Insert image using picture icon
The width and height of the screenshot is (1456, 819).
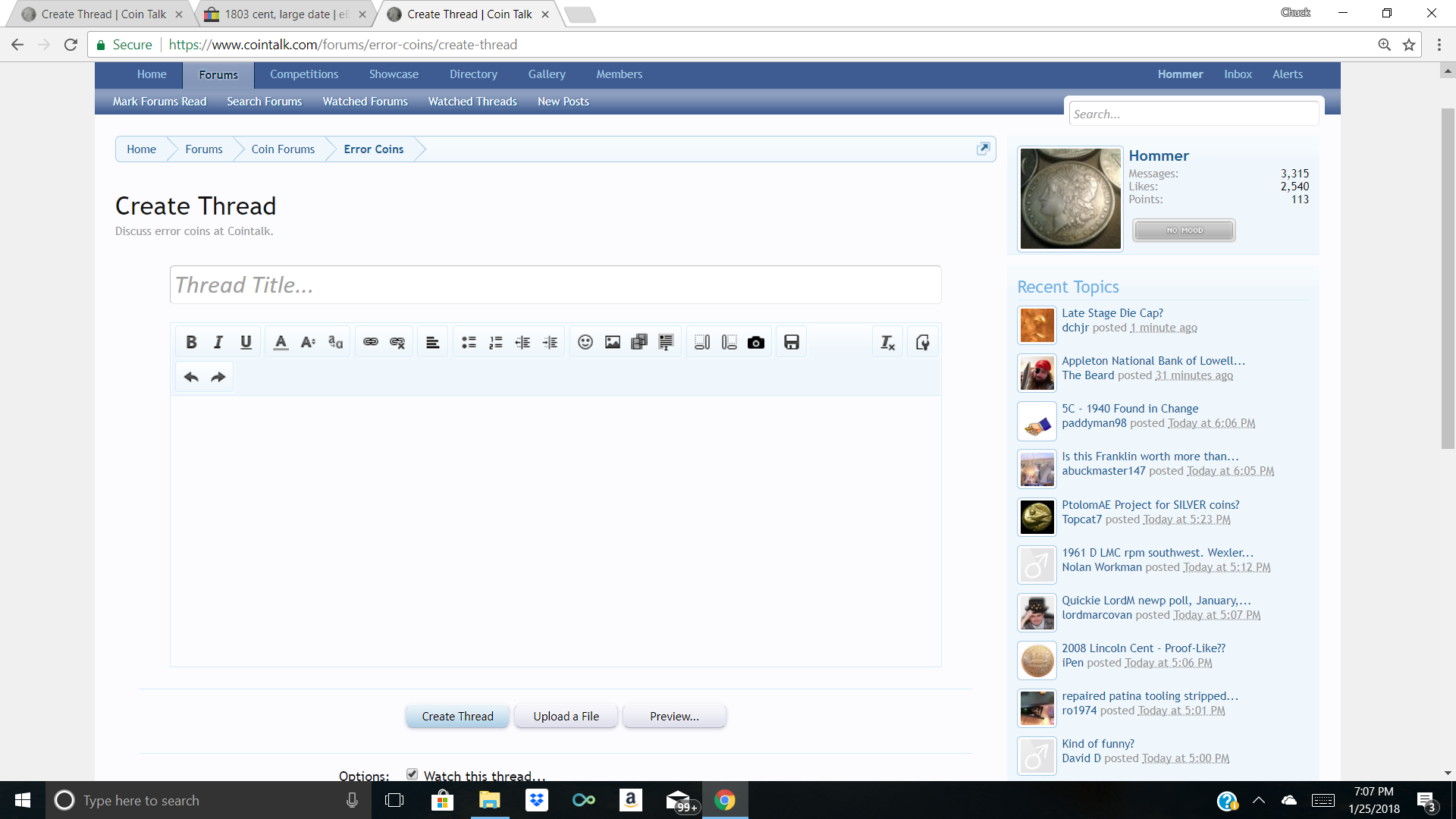tap(612, 342)
